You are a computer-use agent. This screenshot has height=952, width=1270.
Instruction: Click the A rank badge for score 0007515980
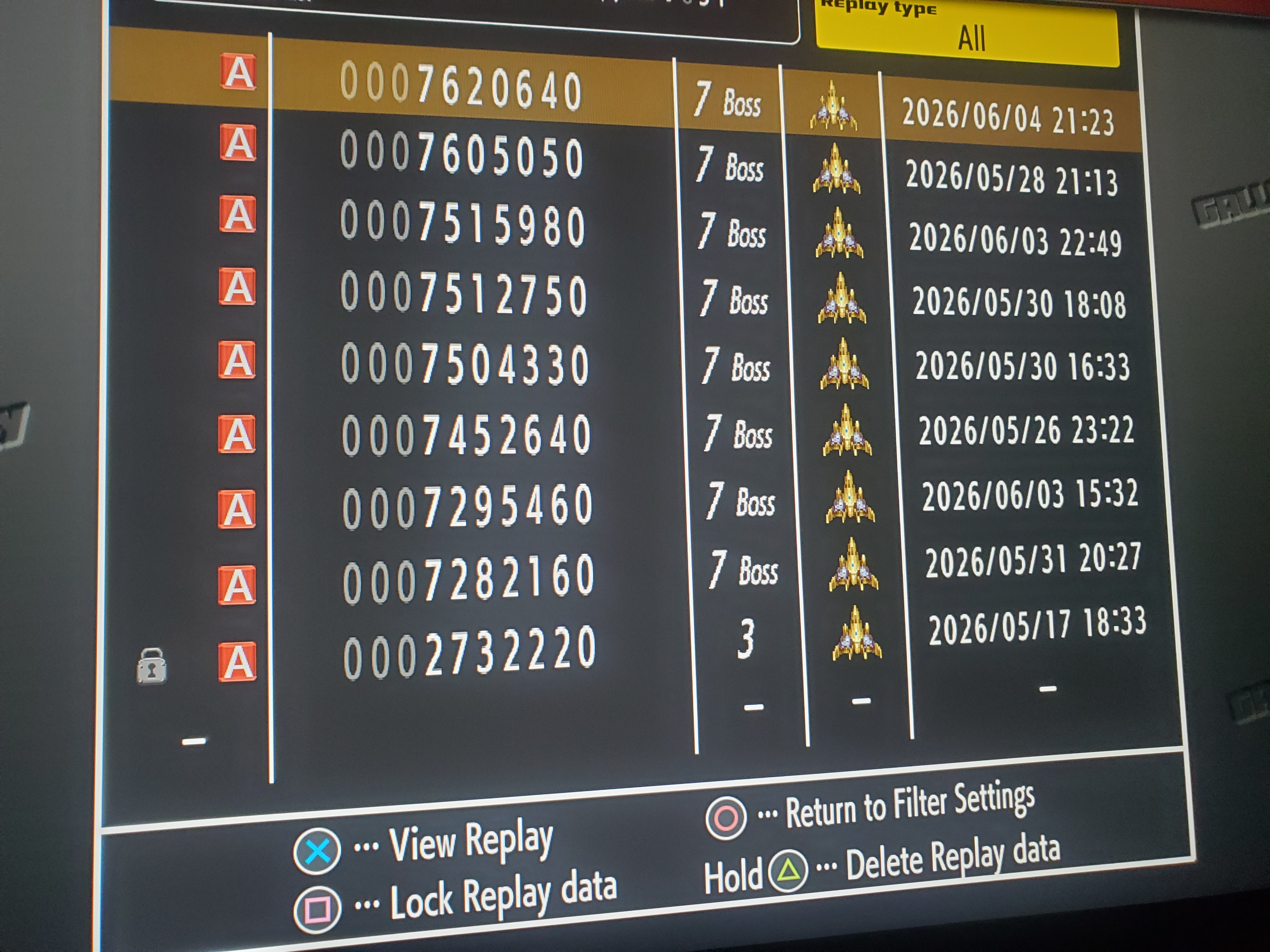(x=237, y=215)
